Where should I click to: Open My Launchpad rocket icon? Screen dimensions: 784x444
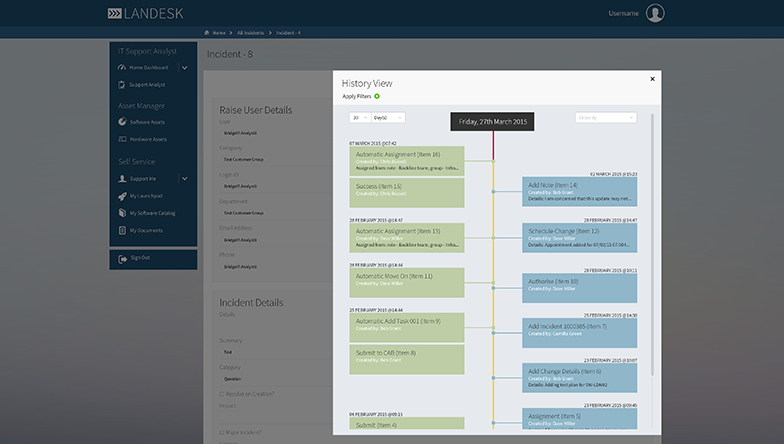122,195
